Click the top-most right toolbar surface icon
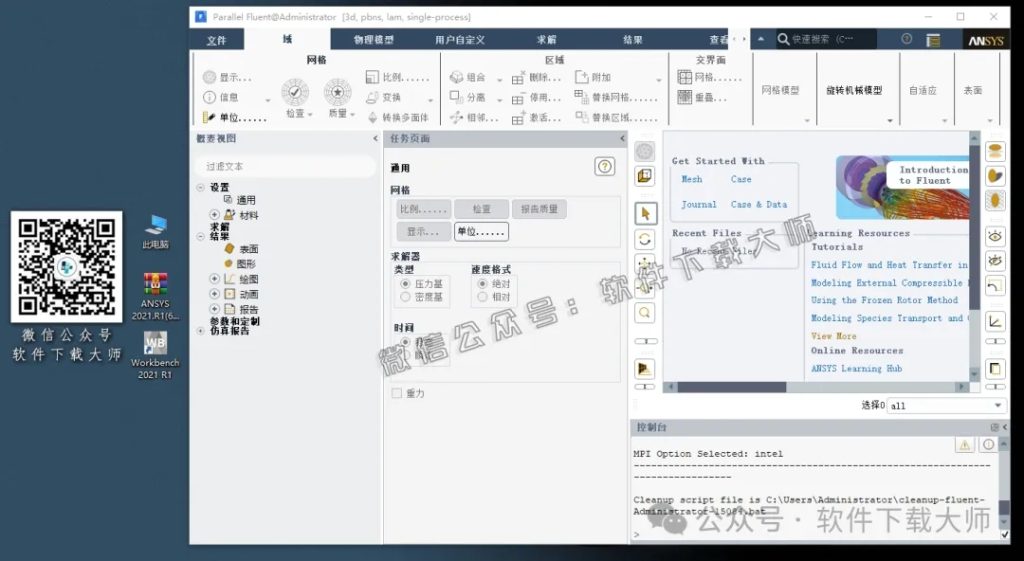Screen dimensions: 1024x561 995,152
